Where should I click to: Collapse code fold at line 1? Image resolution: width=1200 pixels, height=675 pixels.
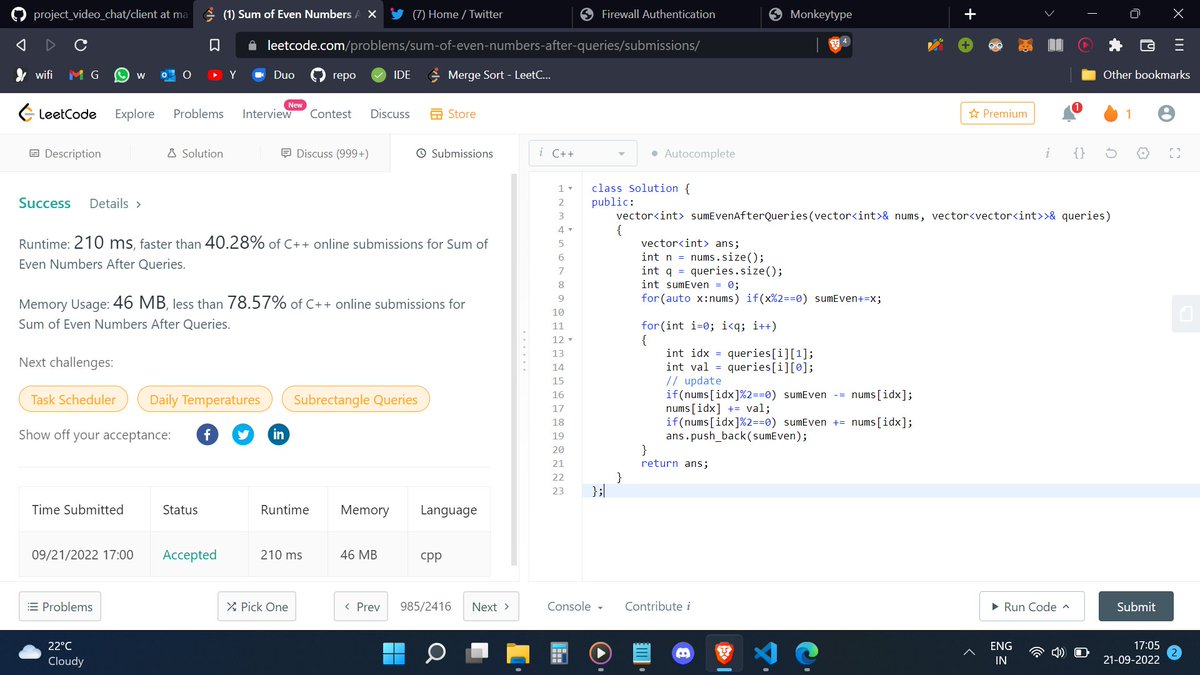570,188
